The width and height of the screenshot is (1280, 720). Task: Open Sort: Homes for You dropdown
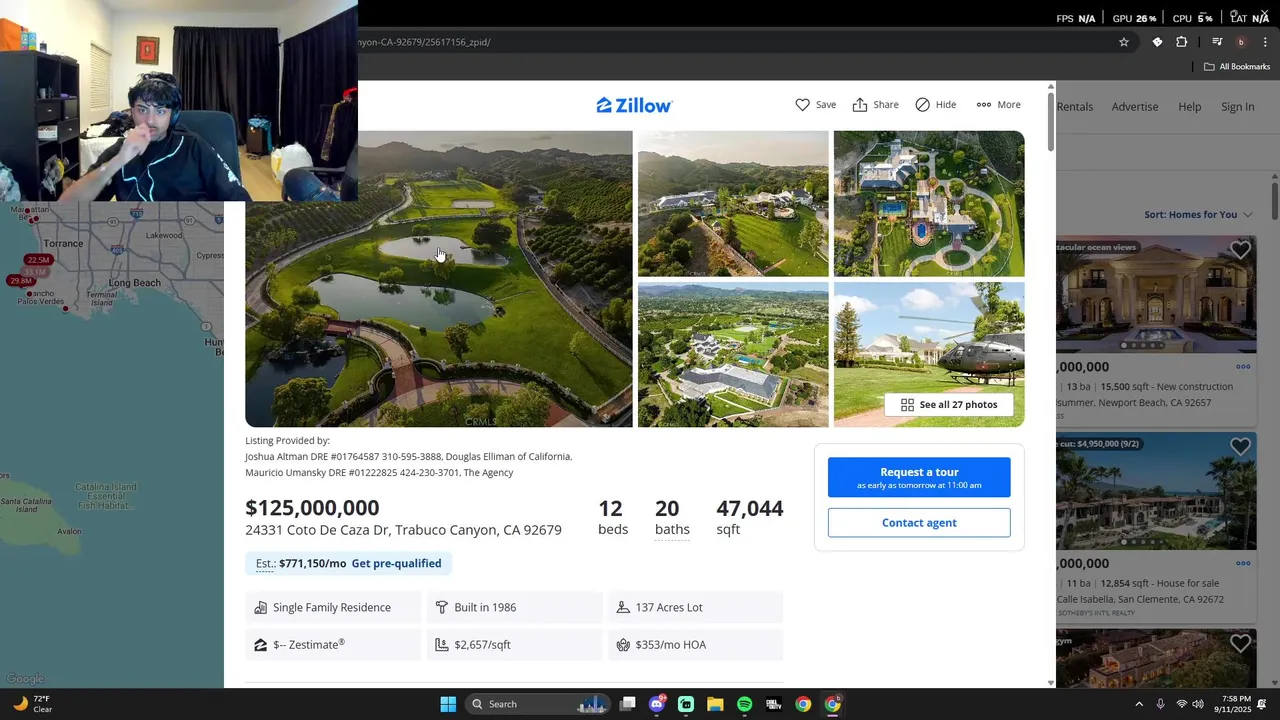point(1198,214)
